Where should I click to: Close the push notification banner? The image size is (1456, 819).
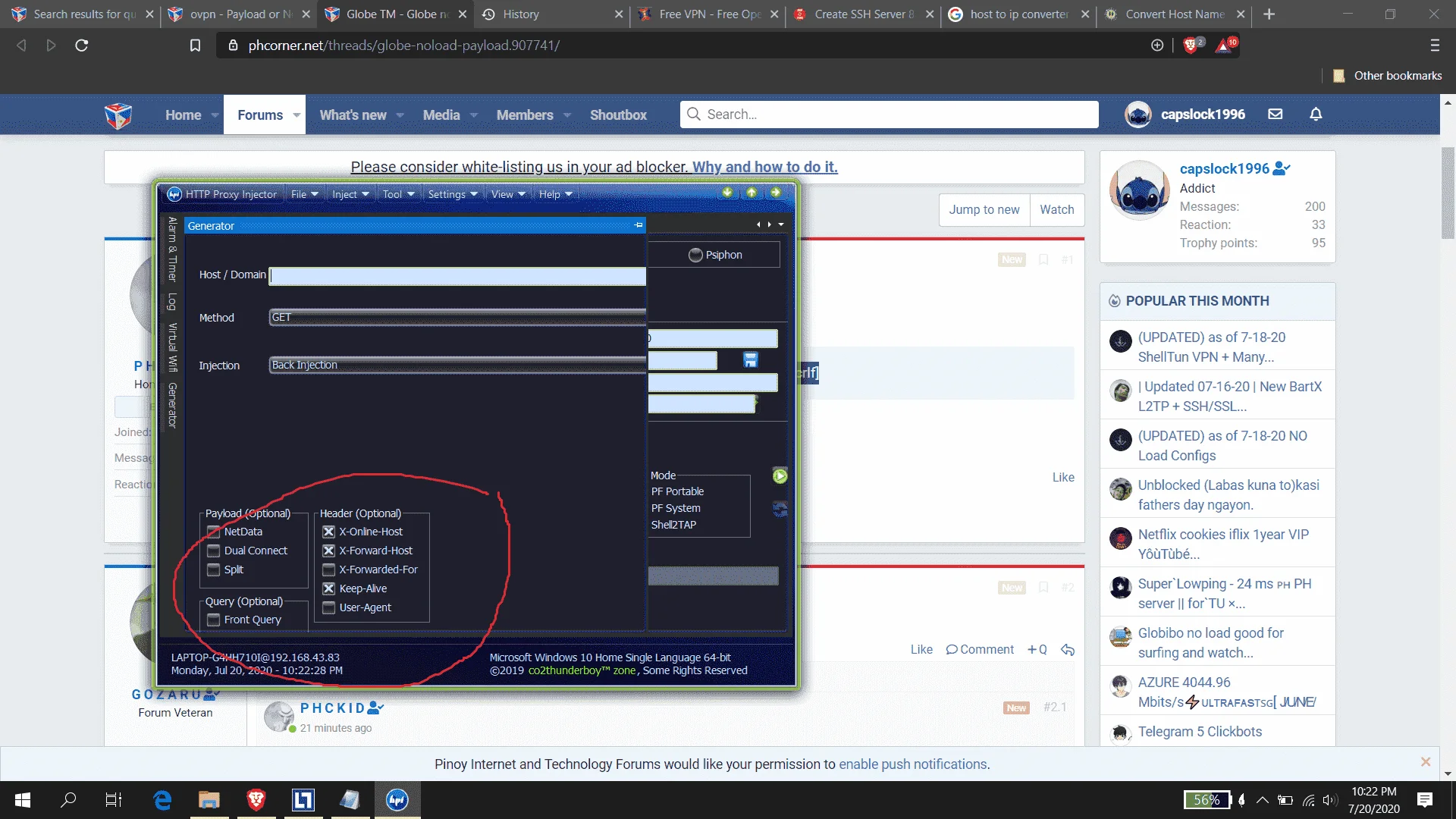click(x=1426, y=761)
